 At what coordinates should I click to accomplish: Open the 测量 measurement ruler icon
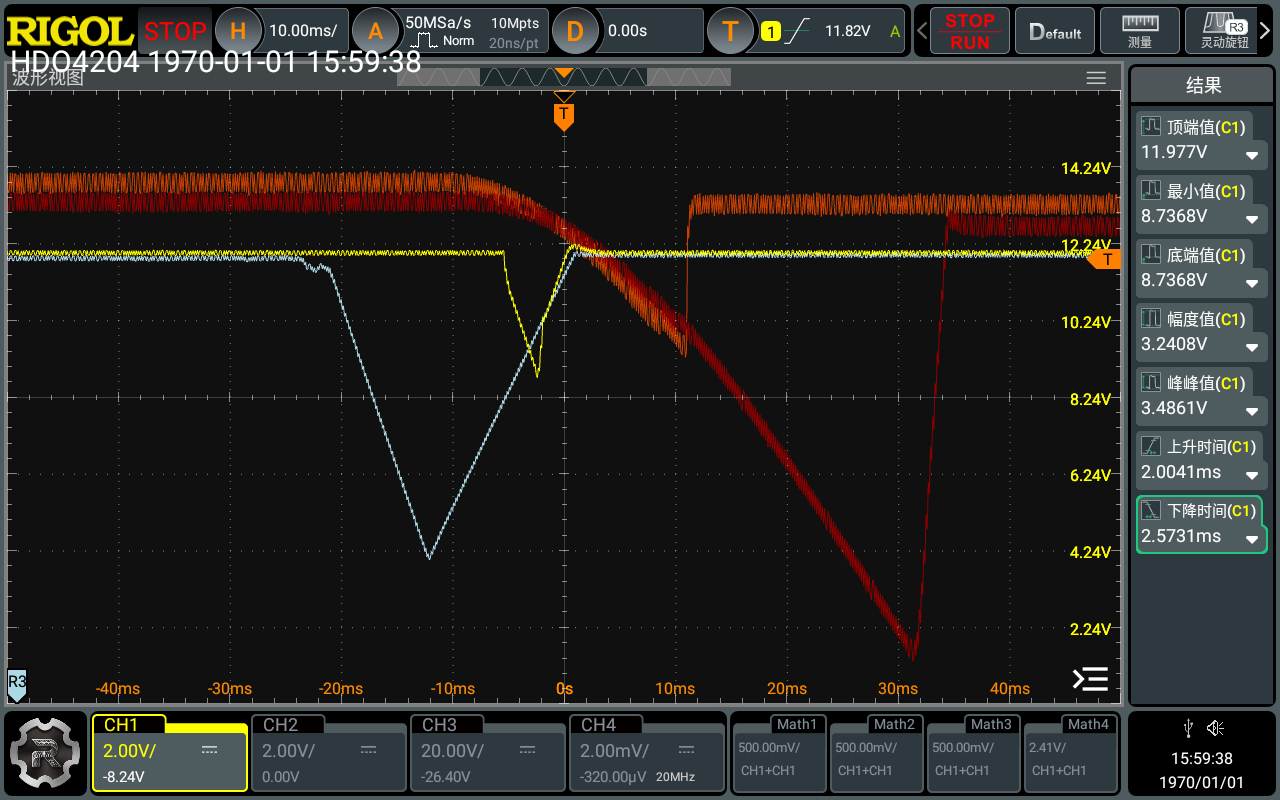[1139, 31]
